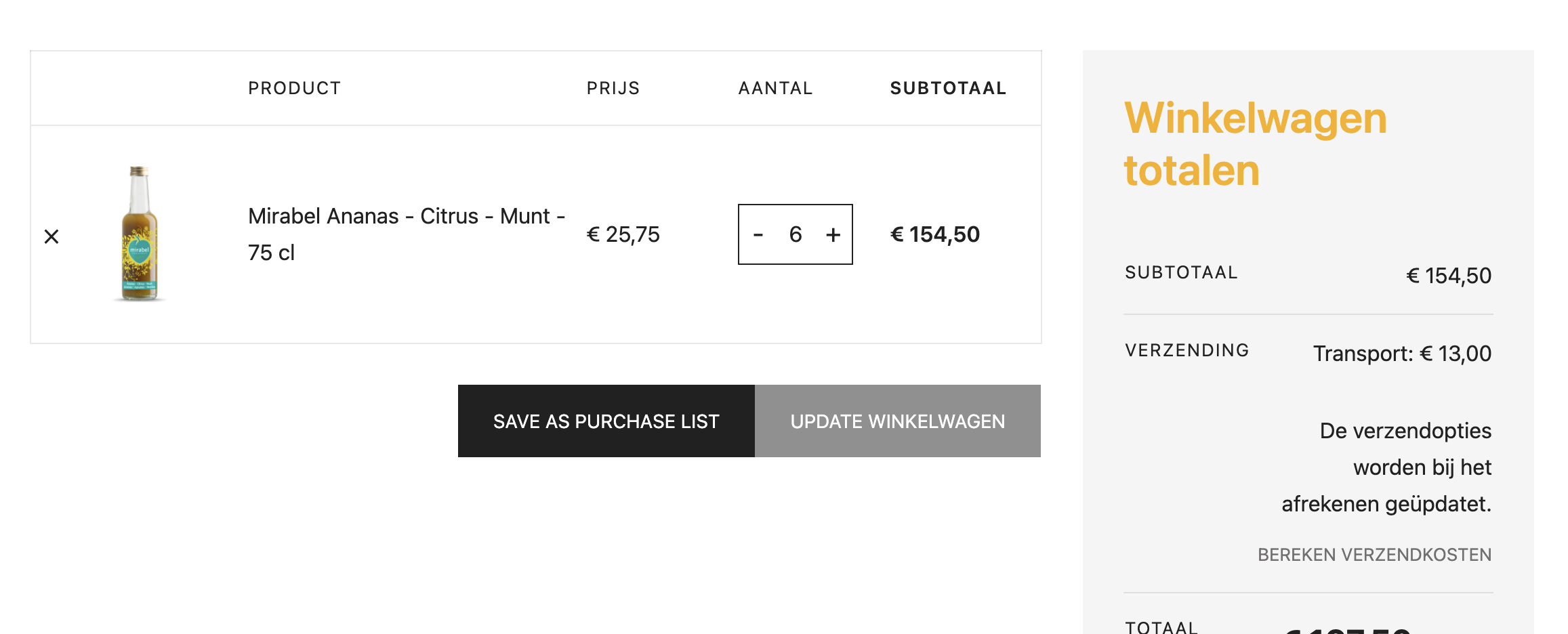Decrease the quantity with the minus button
1568x634 pixels.
pyautogui.click(x=758, y=235)
